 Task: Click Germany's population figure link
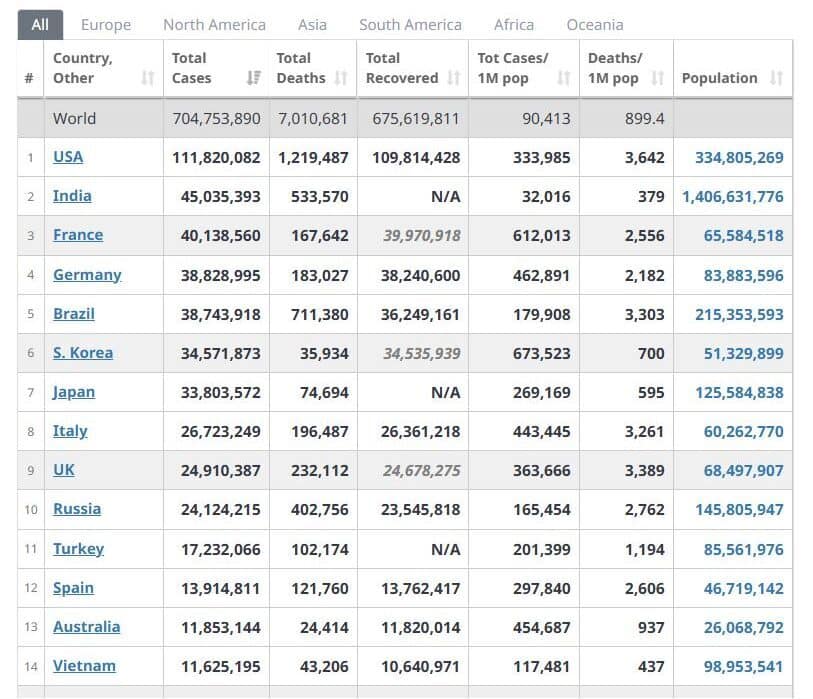click(743, 275)
